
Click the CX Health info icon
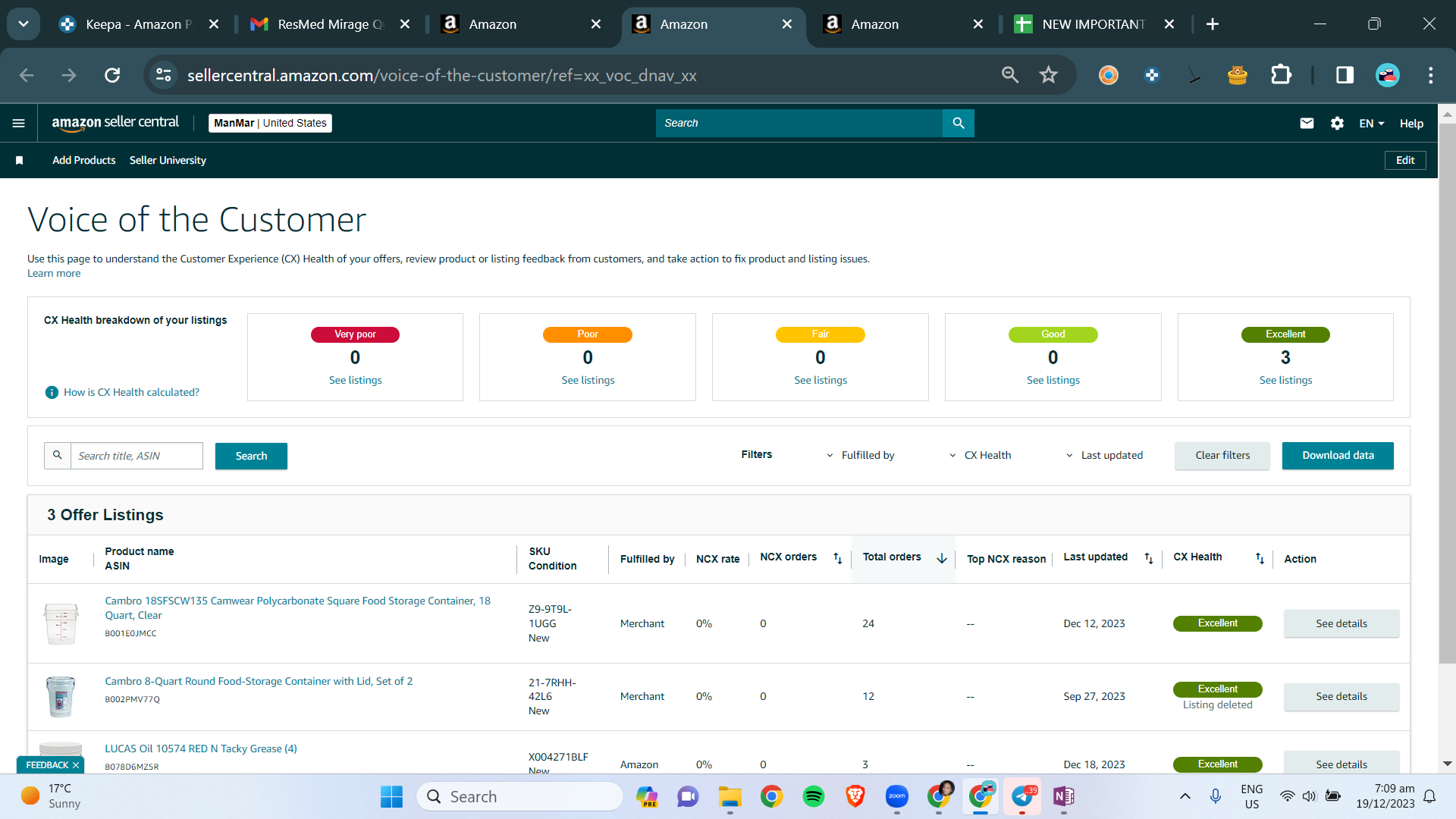[52, 392]
